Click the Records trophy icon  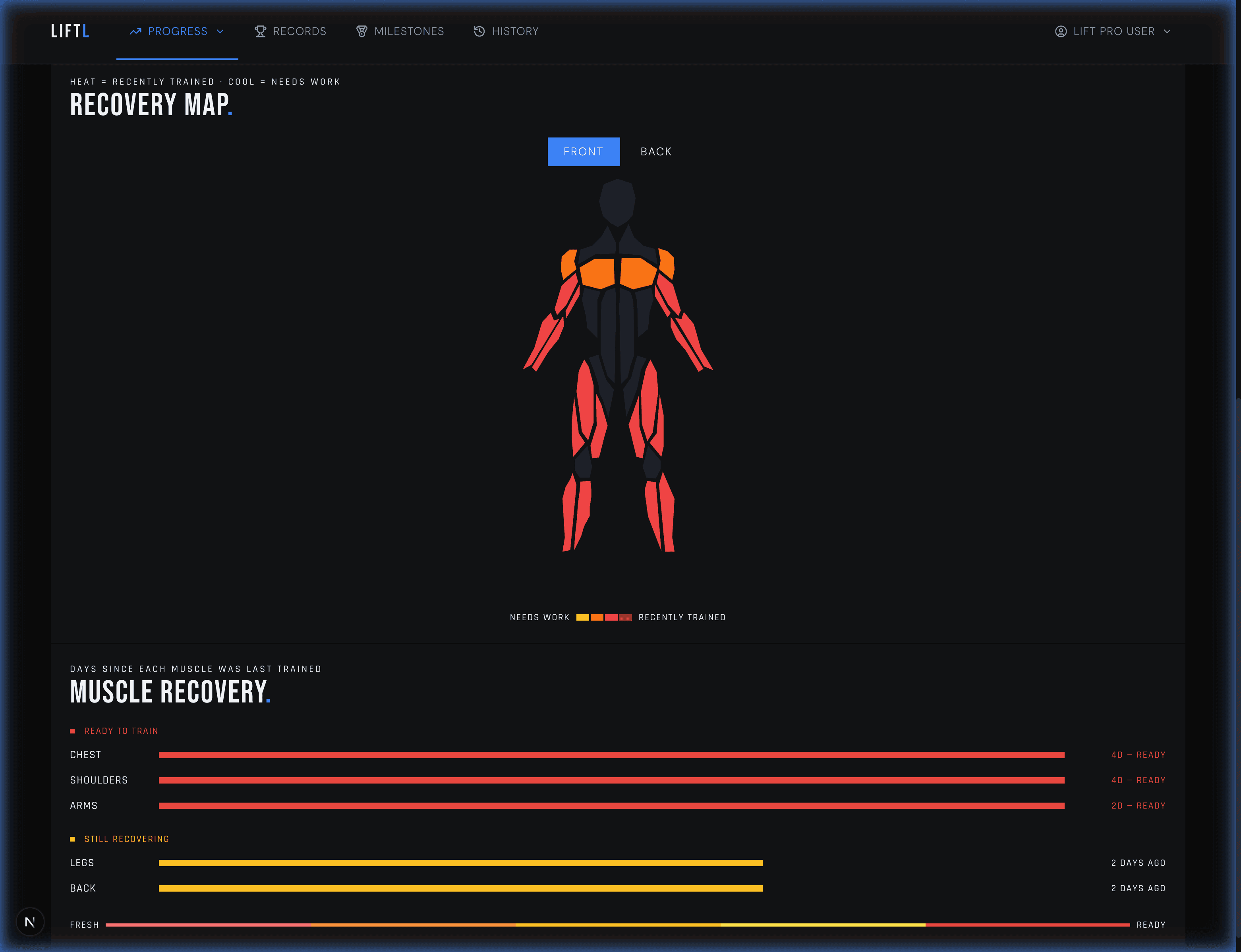pos(261,32)
